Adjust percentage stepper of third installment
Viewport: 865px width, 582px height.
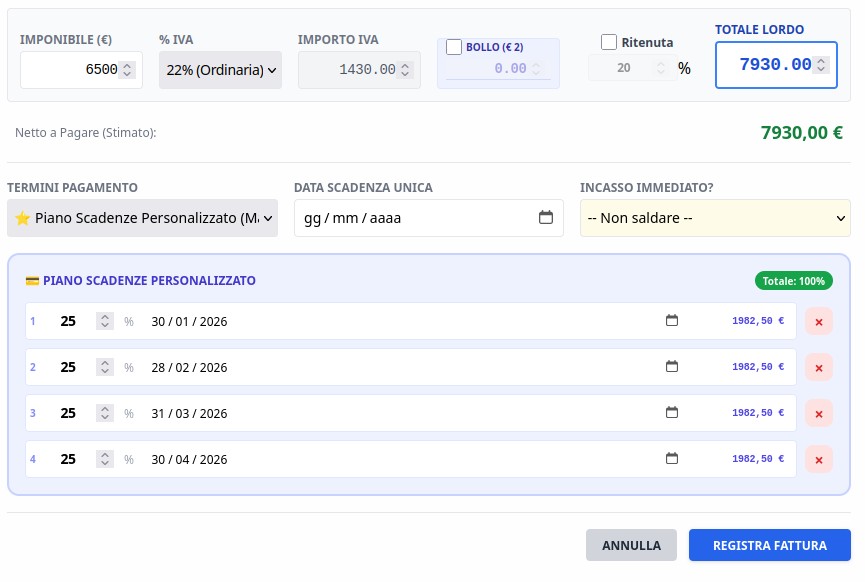[x=105, y=413]
